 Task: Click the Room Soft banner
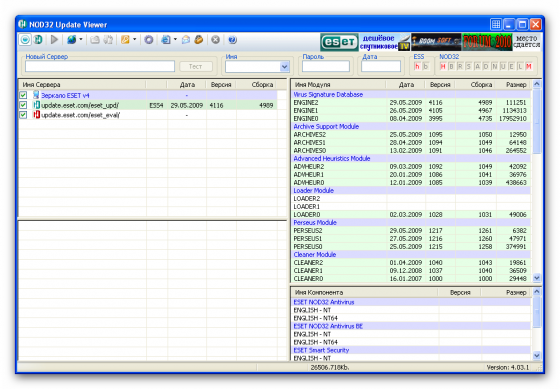tap(436, 42)
